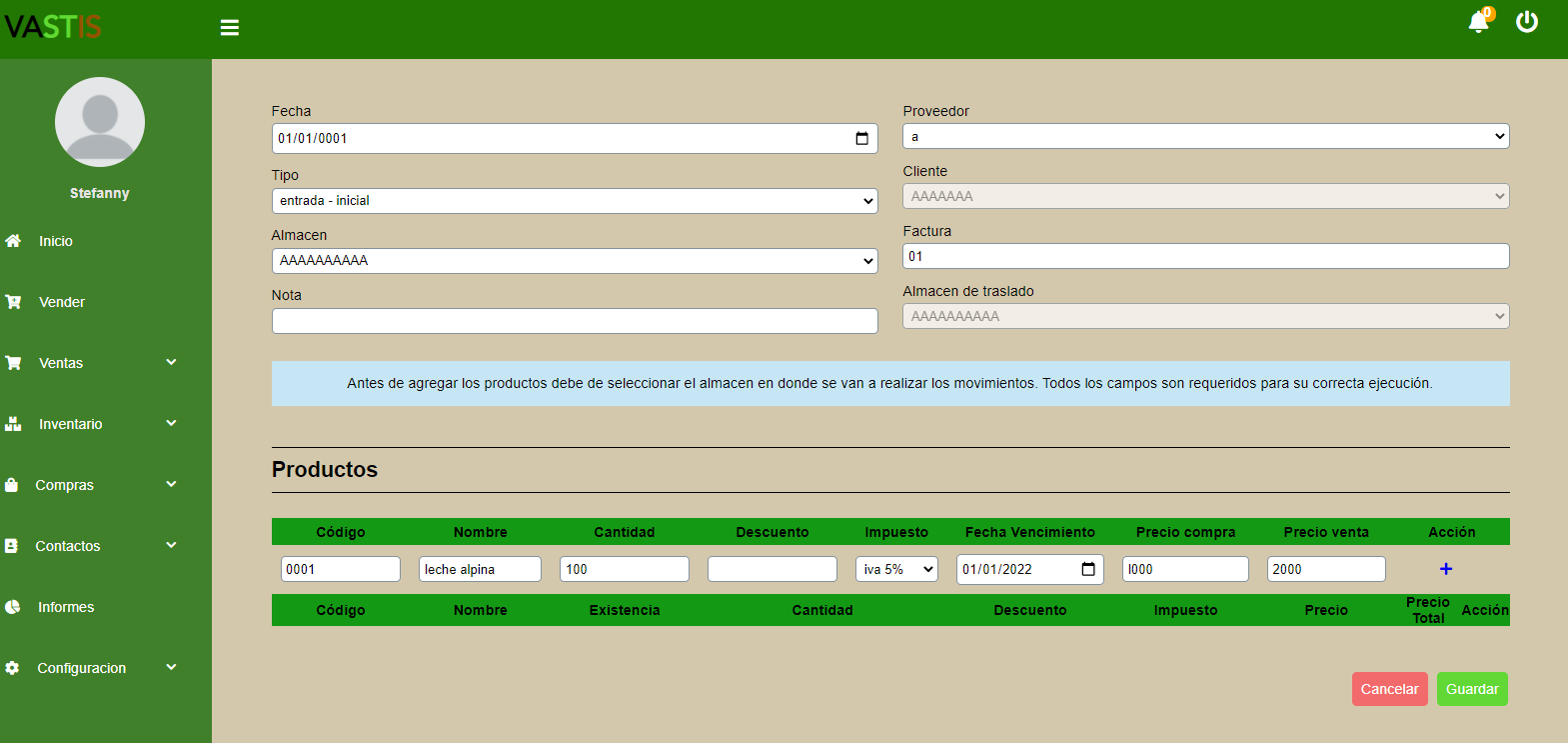Open the notifications bell
Image resolution: width=1568 pixels, height=743 pixels.
point(1478,22)
